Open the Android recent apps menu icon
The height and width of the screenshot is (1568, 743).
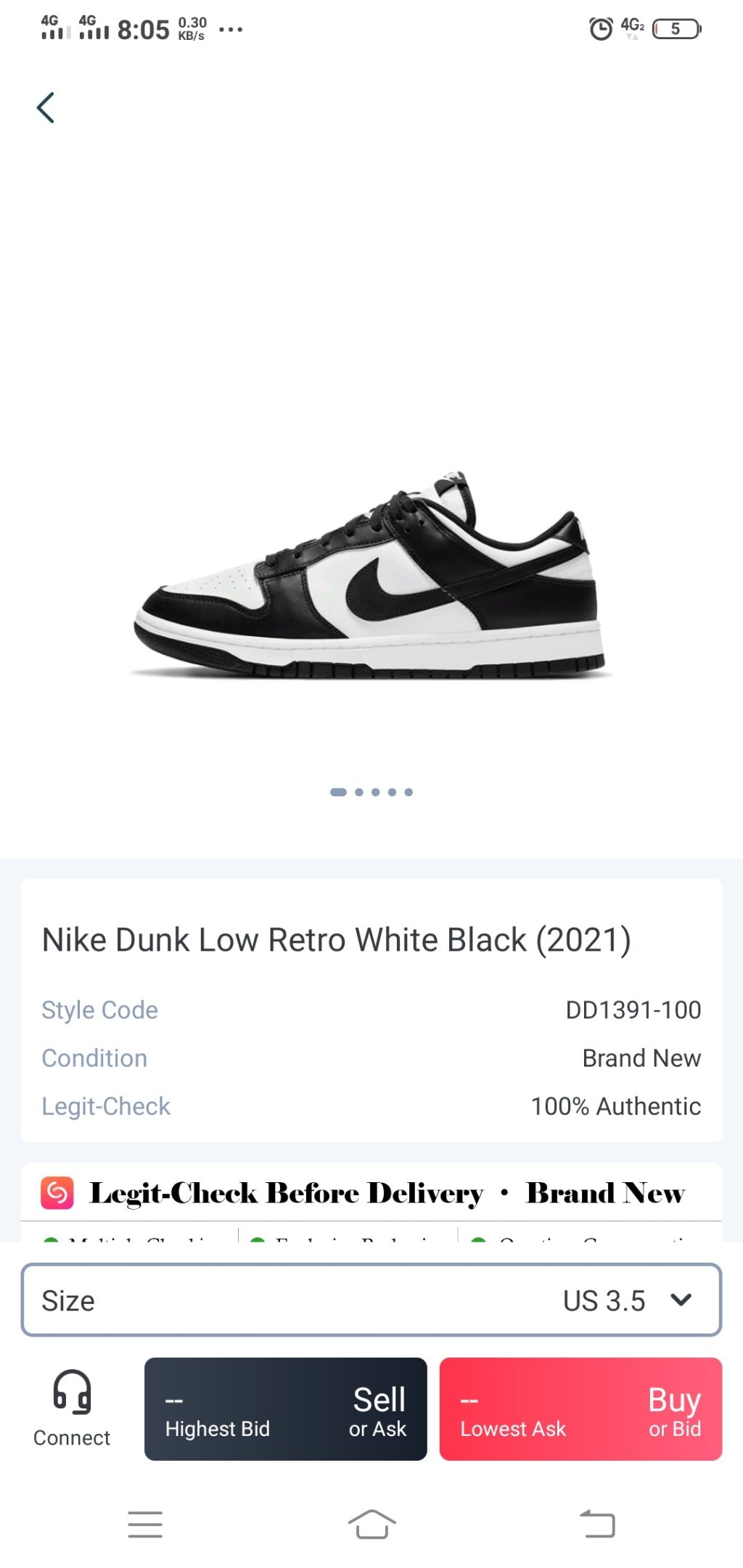pos(145,1524)
